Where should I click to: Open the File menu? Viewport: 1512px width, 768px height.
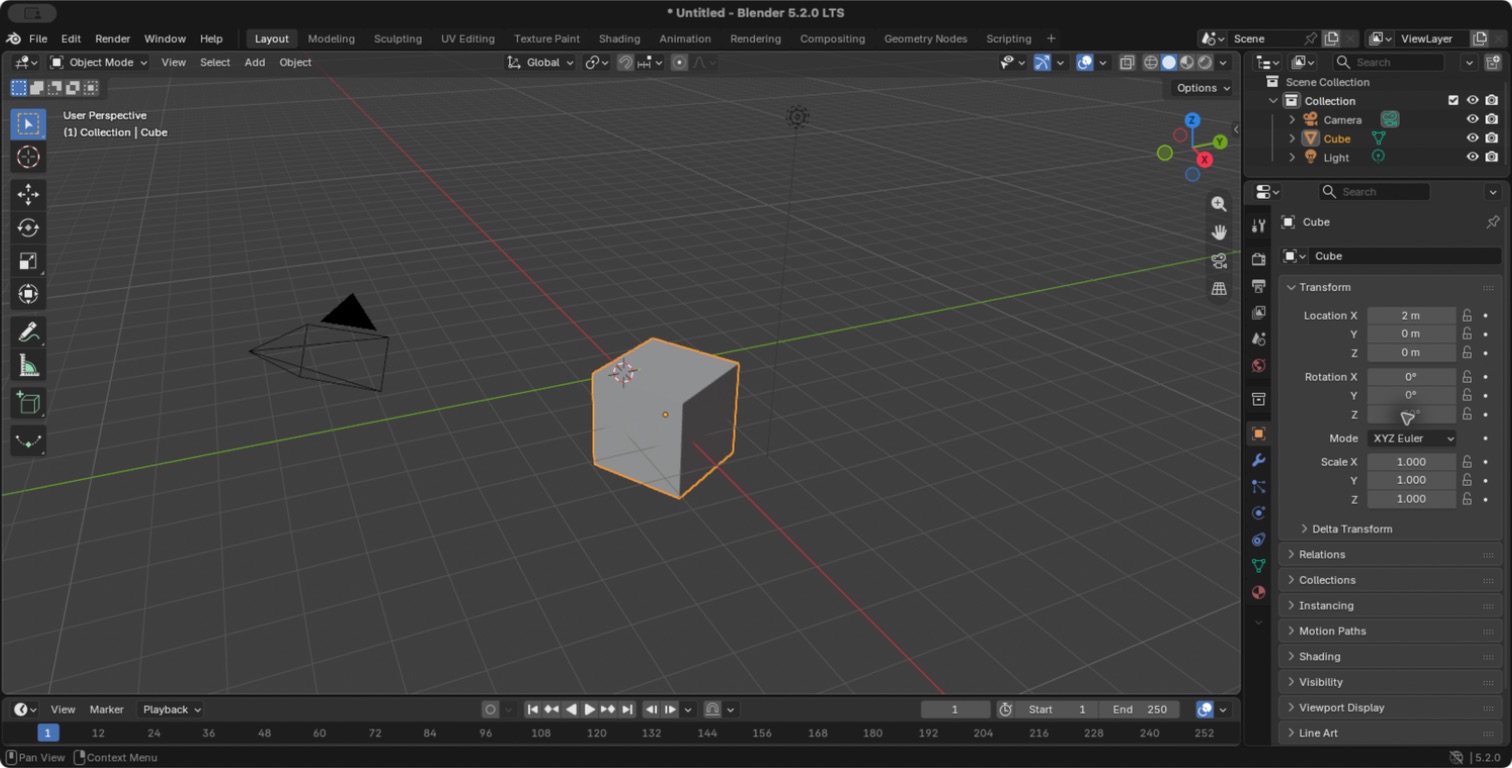pyautogui.click(x=38, y=39)
